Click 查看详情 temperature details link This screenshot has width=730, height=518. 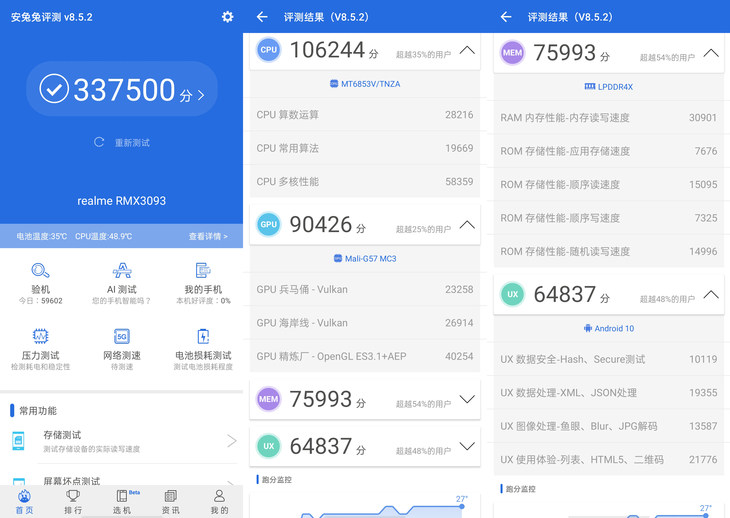click(207, 236)
